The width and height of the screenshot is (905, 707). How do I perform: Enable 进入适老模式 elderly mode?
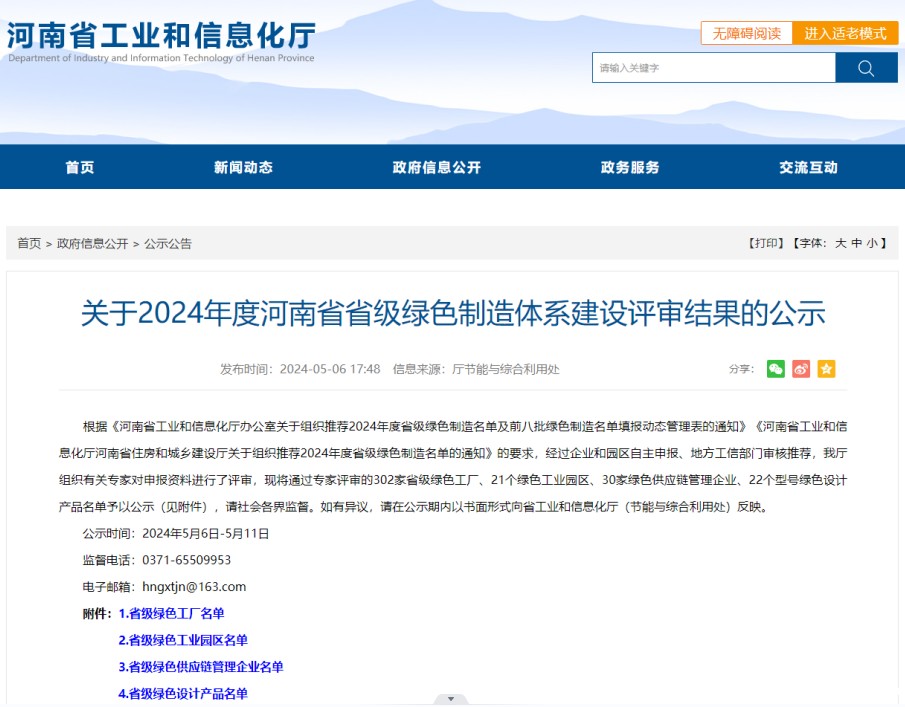point(845,33)
